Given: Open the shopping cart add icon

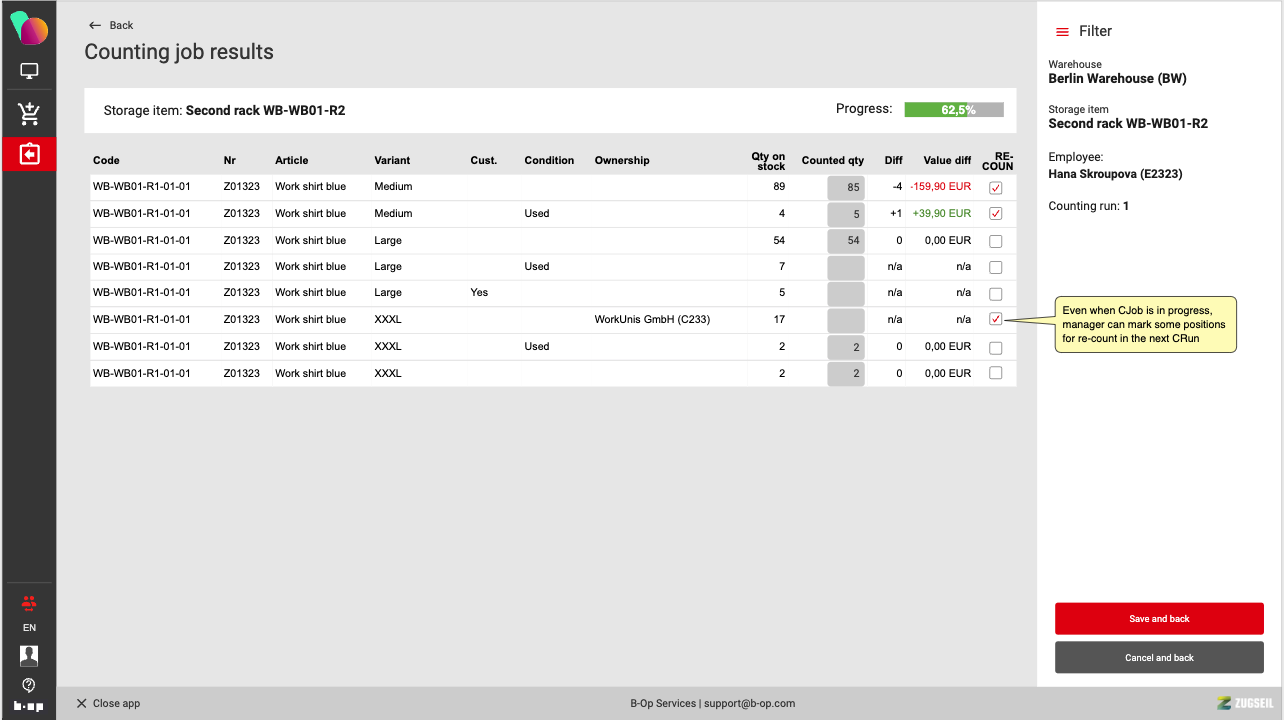Looking at the screenshot, I should (x=29, y=114).
